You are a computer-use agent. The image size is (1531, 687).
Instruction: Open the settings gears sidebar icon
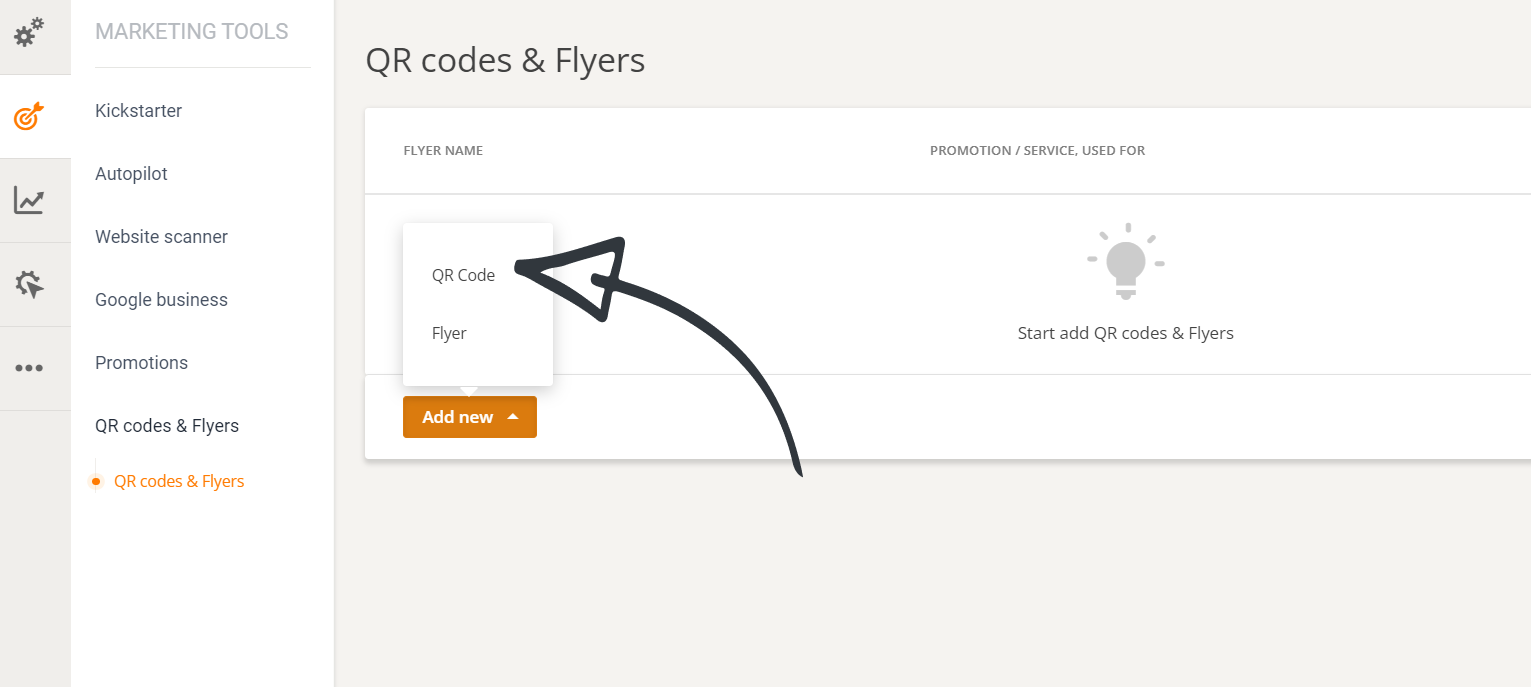click(29, 32)
